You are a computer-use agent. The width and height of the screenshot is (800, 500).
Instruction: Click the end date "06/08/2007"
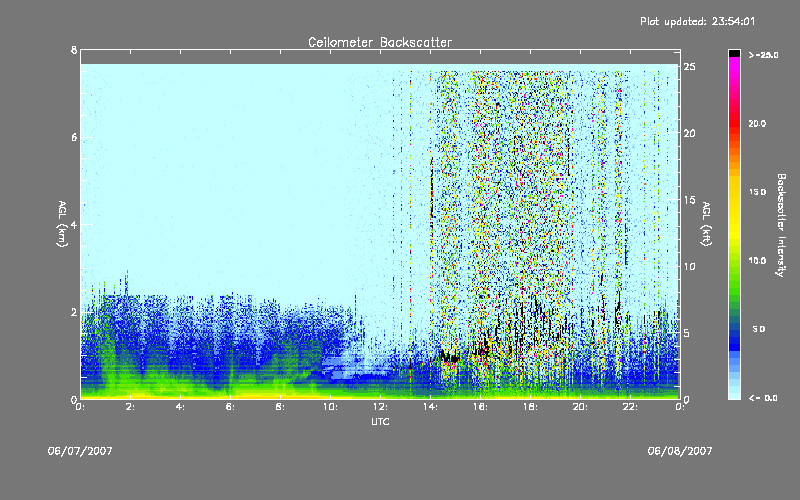click(680, 451)
